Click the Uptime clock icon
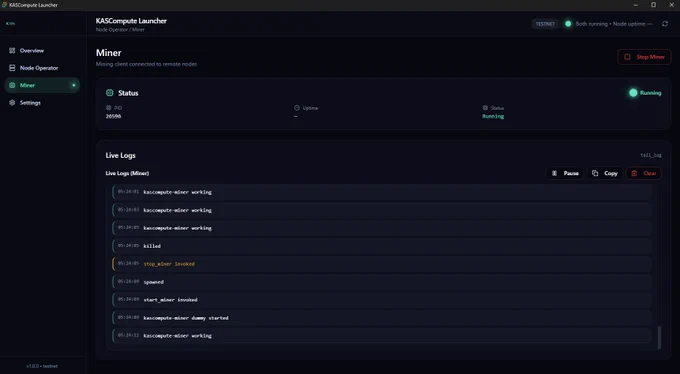This screenshot has height=374, width=680. 297,108
